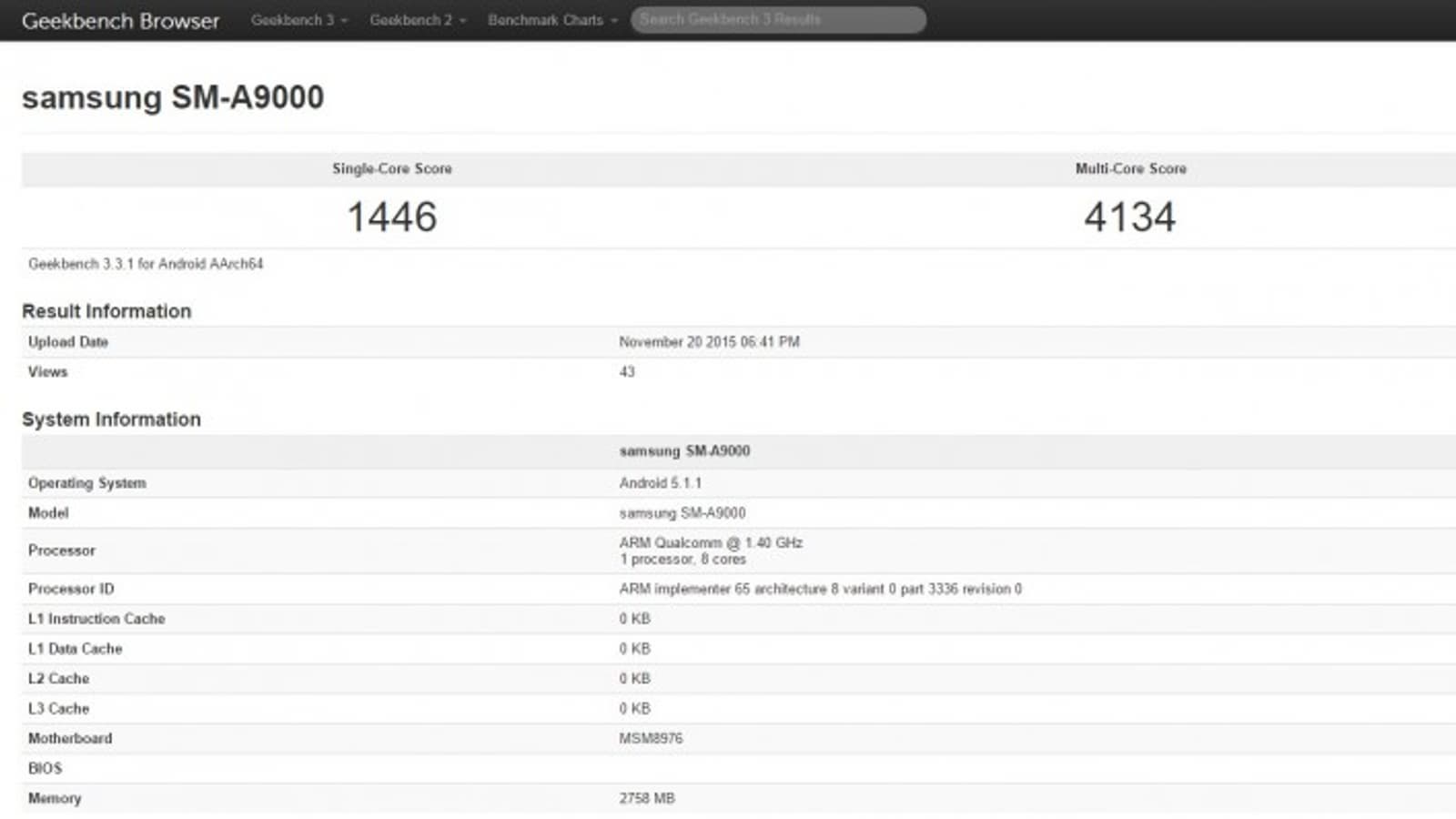1456x819 pixels.
Task: Select the L1 Data Cache 0 KB value
Action: tap(634, 649)
